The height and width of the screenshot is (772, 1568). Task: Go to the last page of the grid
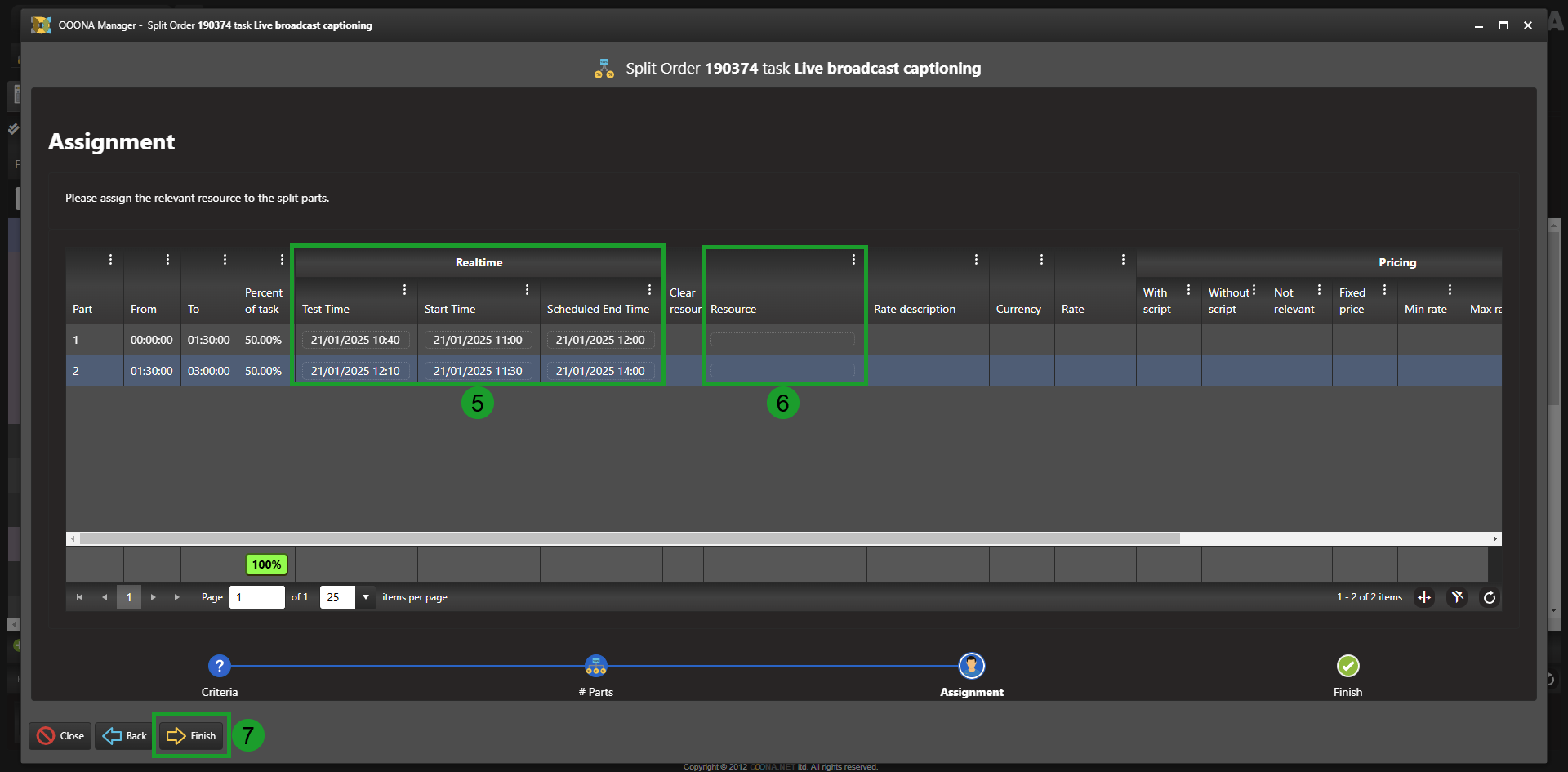tap(177, 597)
